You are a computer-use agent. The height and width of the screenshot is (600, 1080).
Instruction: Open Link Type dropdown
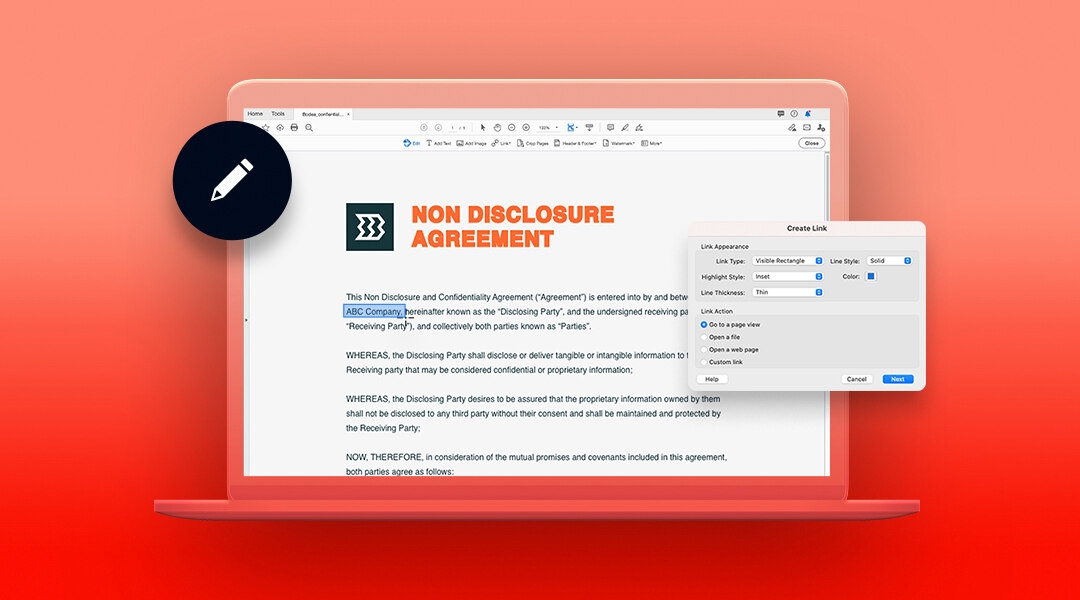(788, 260)
